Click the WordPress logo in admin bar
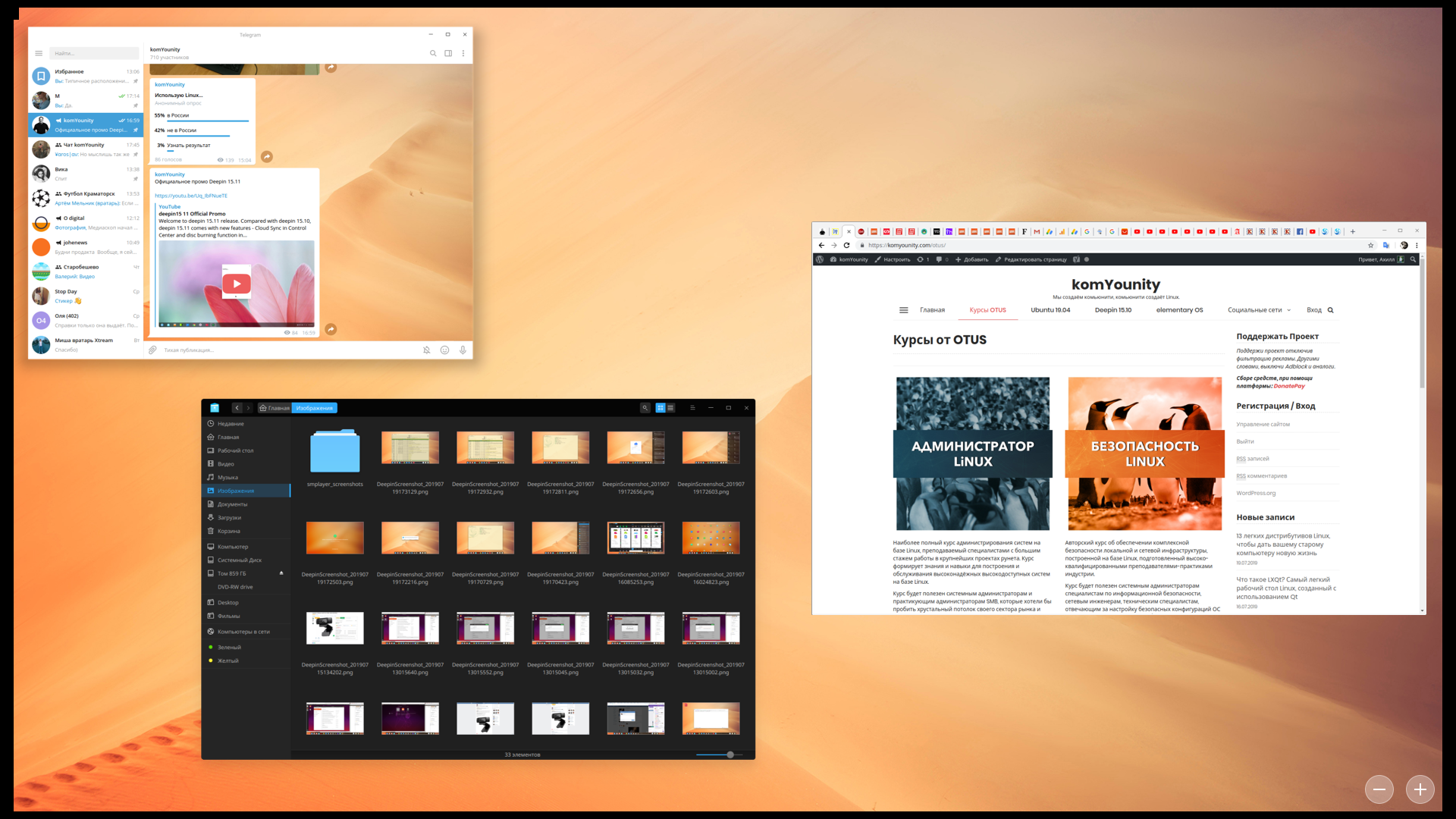 820,259
